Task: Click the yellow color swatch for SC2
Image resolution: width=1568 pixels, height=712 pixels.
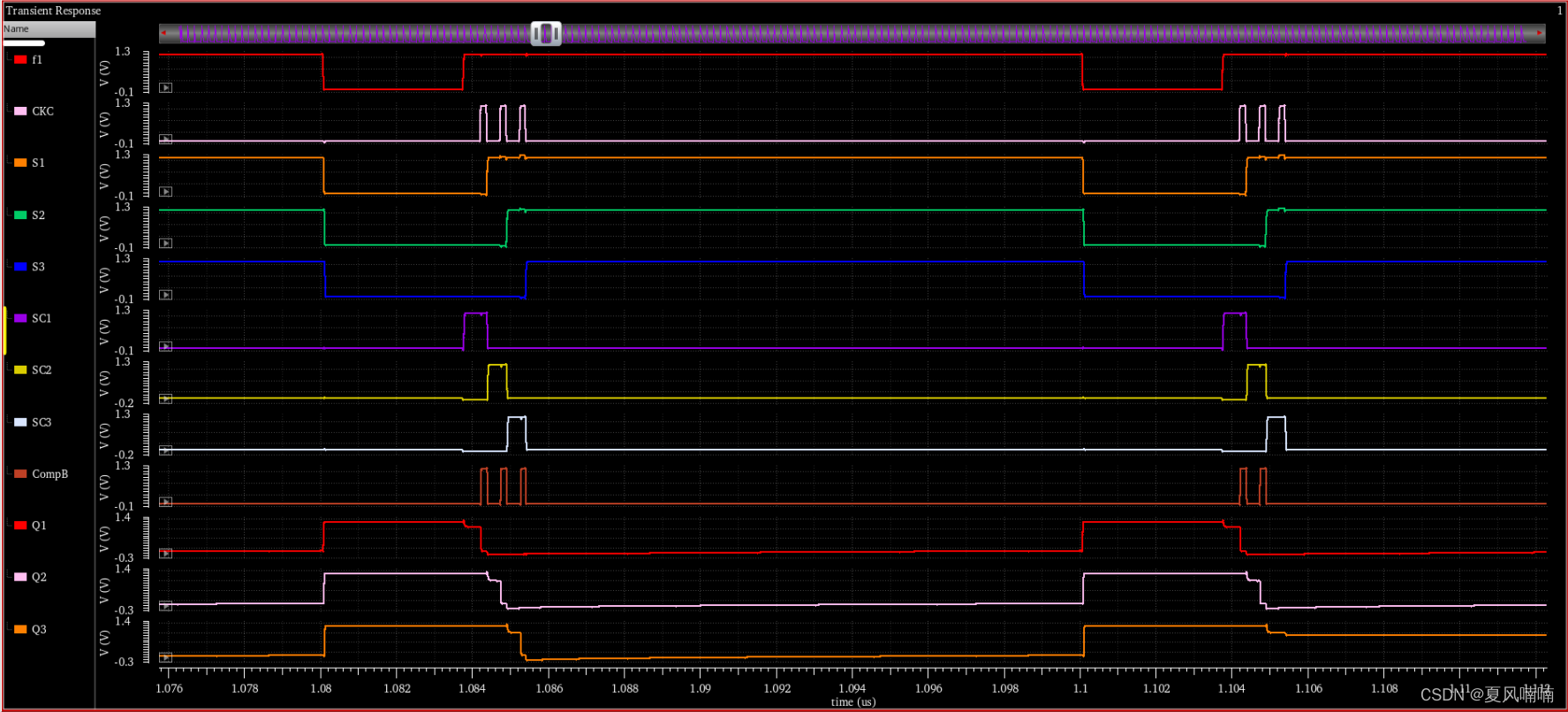Action: (20, 369)
